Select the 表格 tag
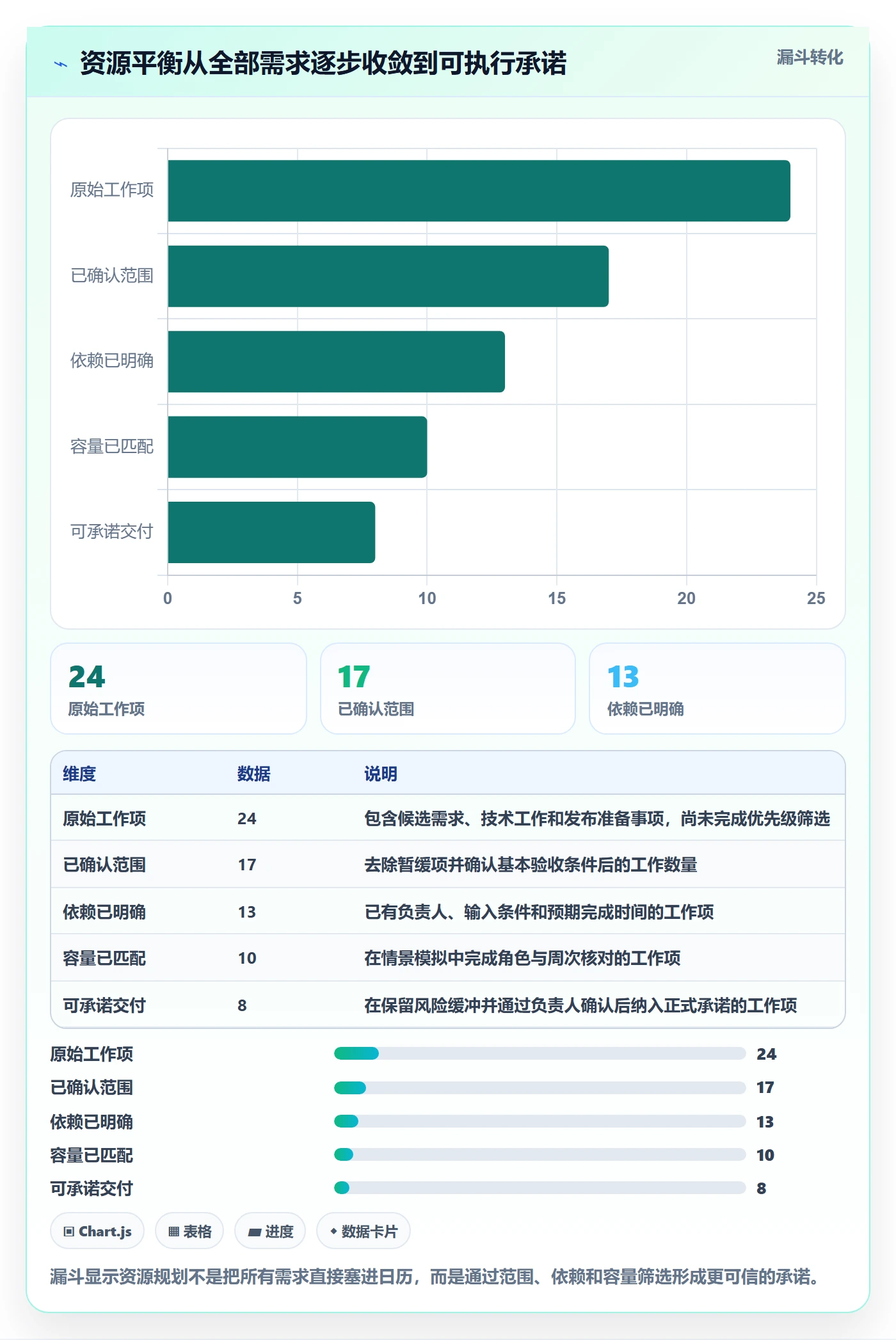Viewport: 896px width, 1340px height. click(x=189, y=1231)
